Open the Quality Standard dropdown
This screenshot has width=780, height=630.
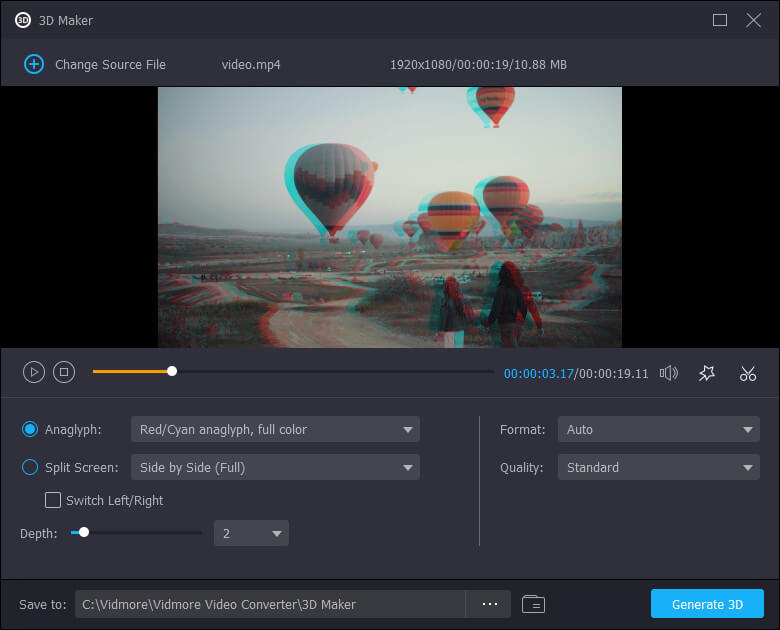[659, 467]
